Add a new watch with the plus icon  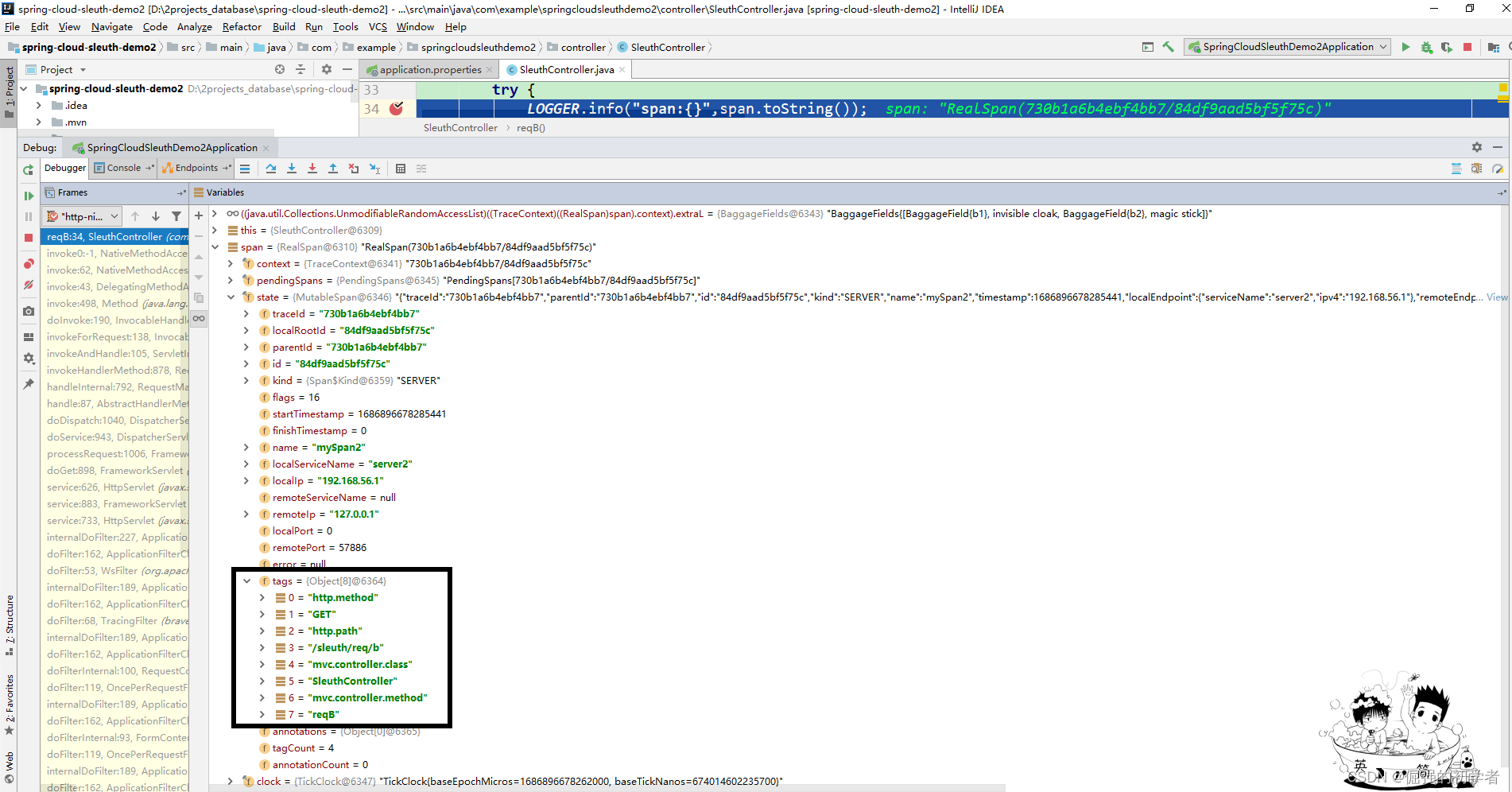(x=199, y=215)
